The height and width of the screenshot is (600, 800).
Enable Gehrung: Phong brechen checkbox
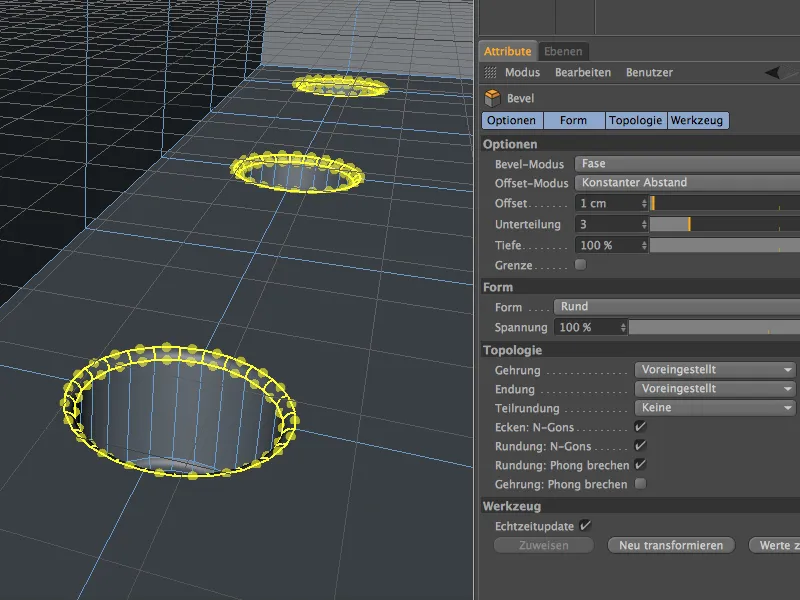click(x=640, y=484)
